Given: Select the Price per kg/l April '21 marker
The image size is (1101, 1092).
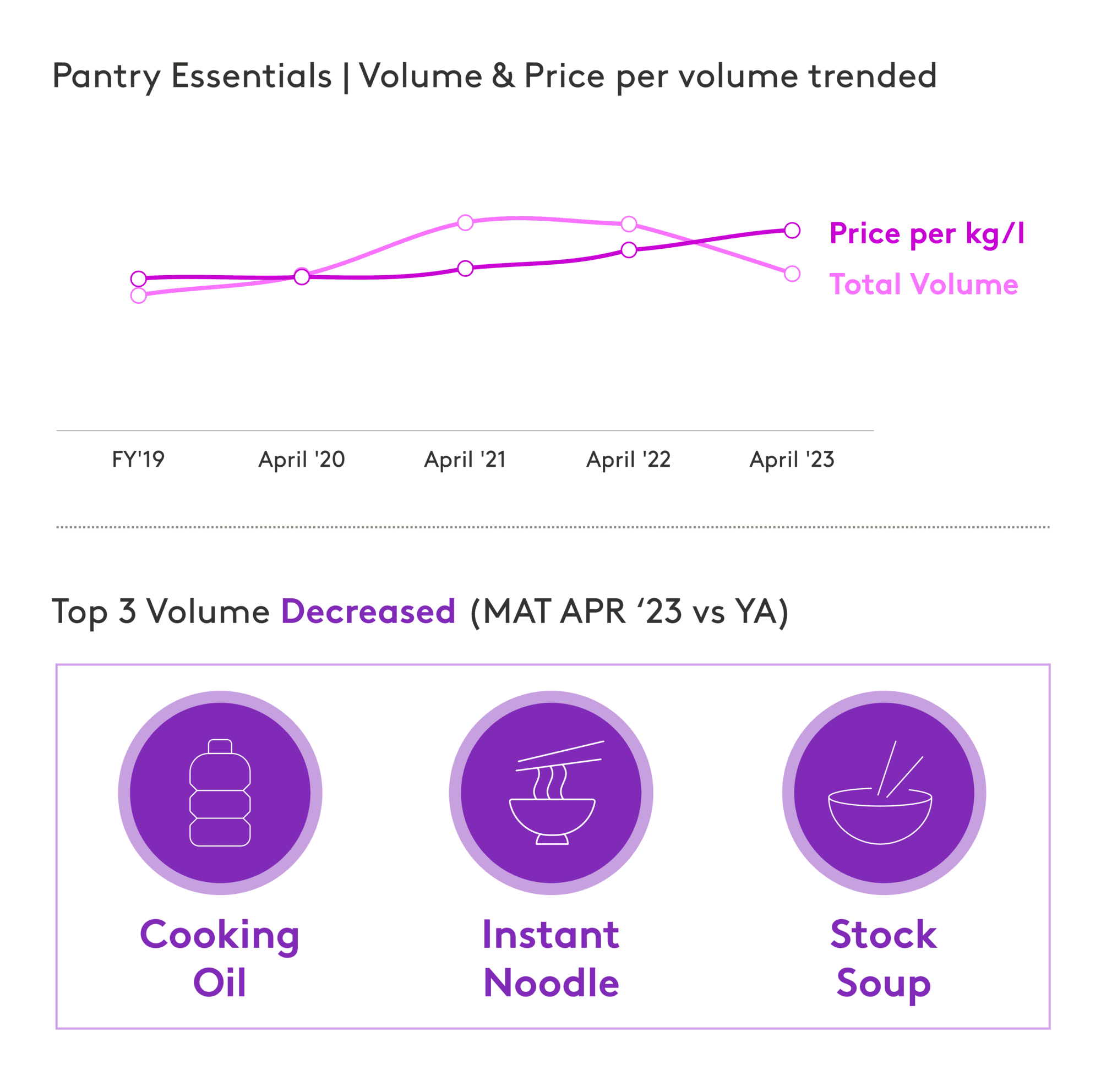Looking at the screenshot, I should click(x=466, y=267).
